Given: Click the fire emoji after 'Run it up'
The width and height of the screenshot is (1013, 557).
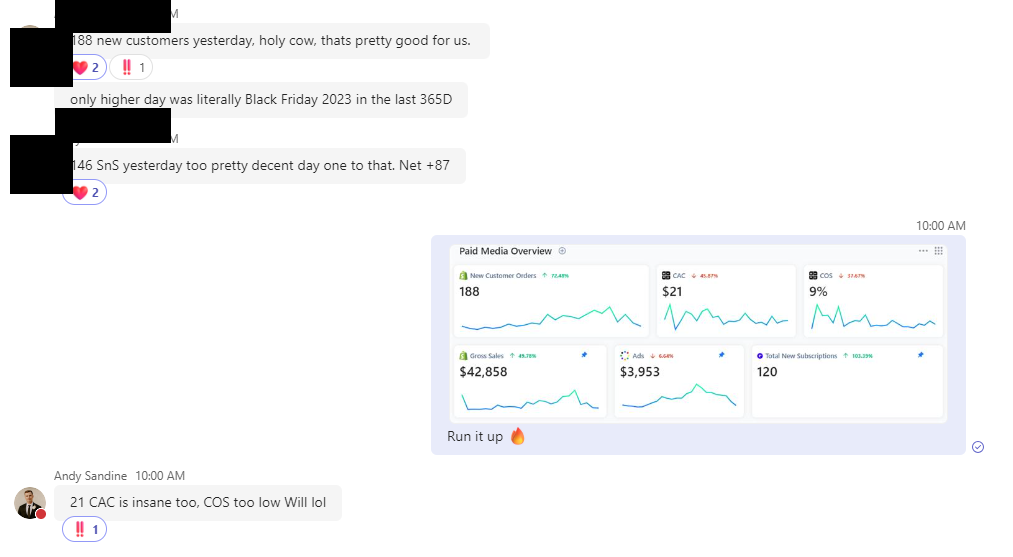Looking at the screenshot, I should 517,436.
